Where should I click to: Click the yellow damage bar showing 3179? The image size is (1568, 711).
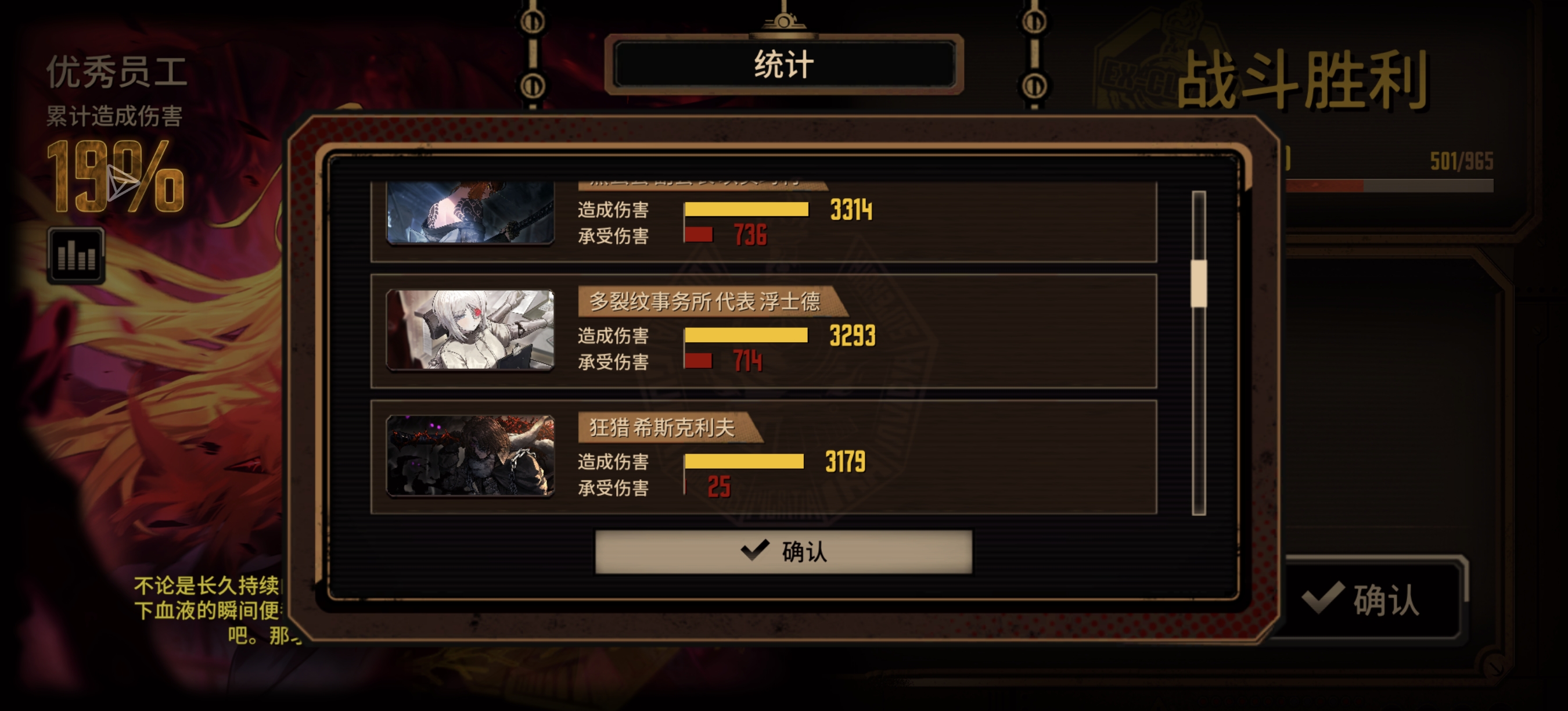(744, 461)
